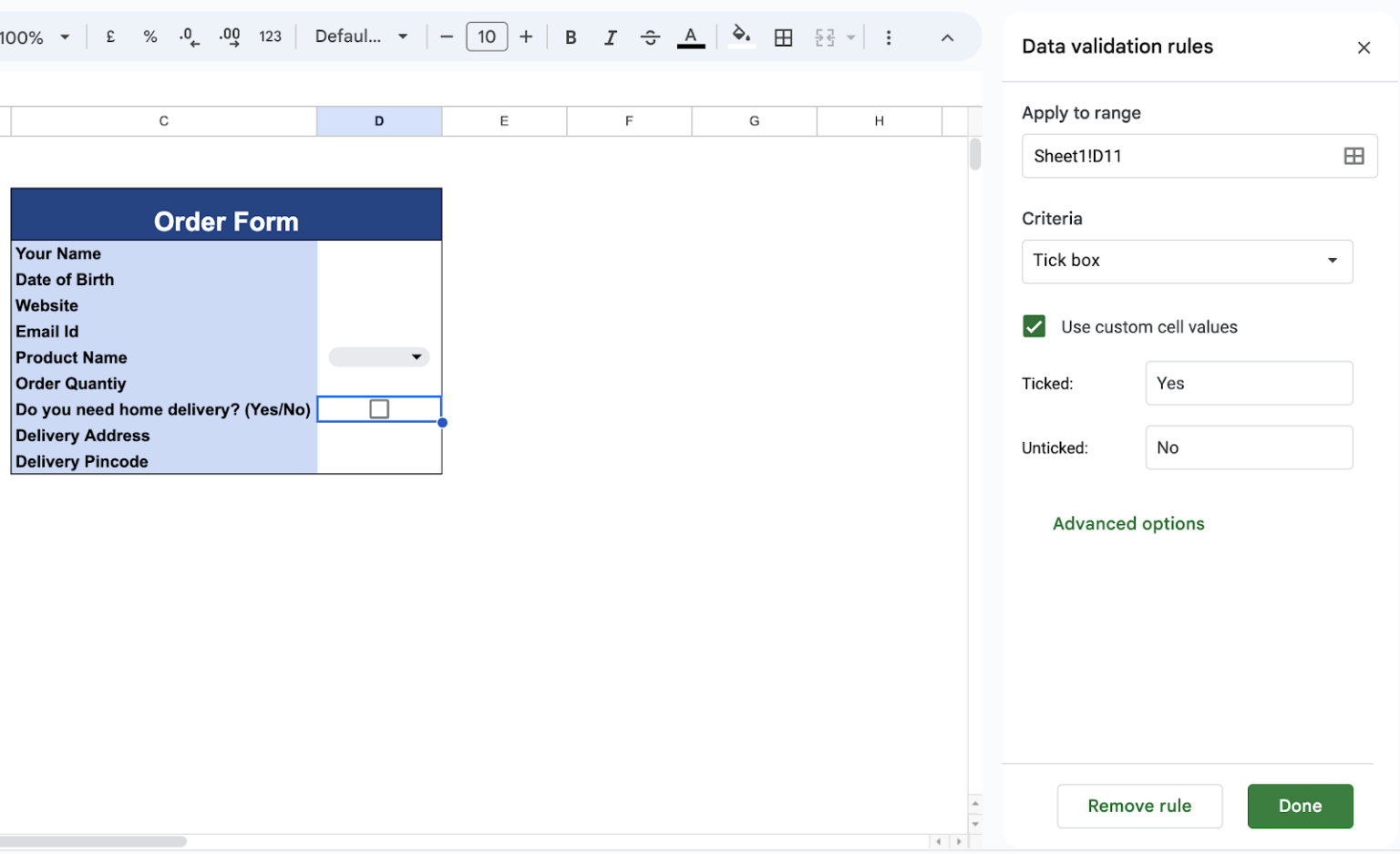Apply strikethrough formatting
This screenshot has width=1400, height=854.
pos(650,36)
